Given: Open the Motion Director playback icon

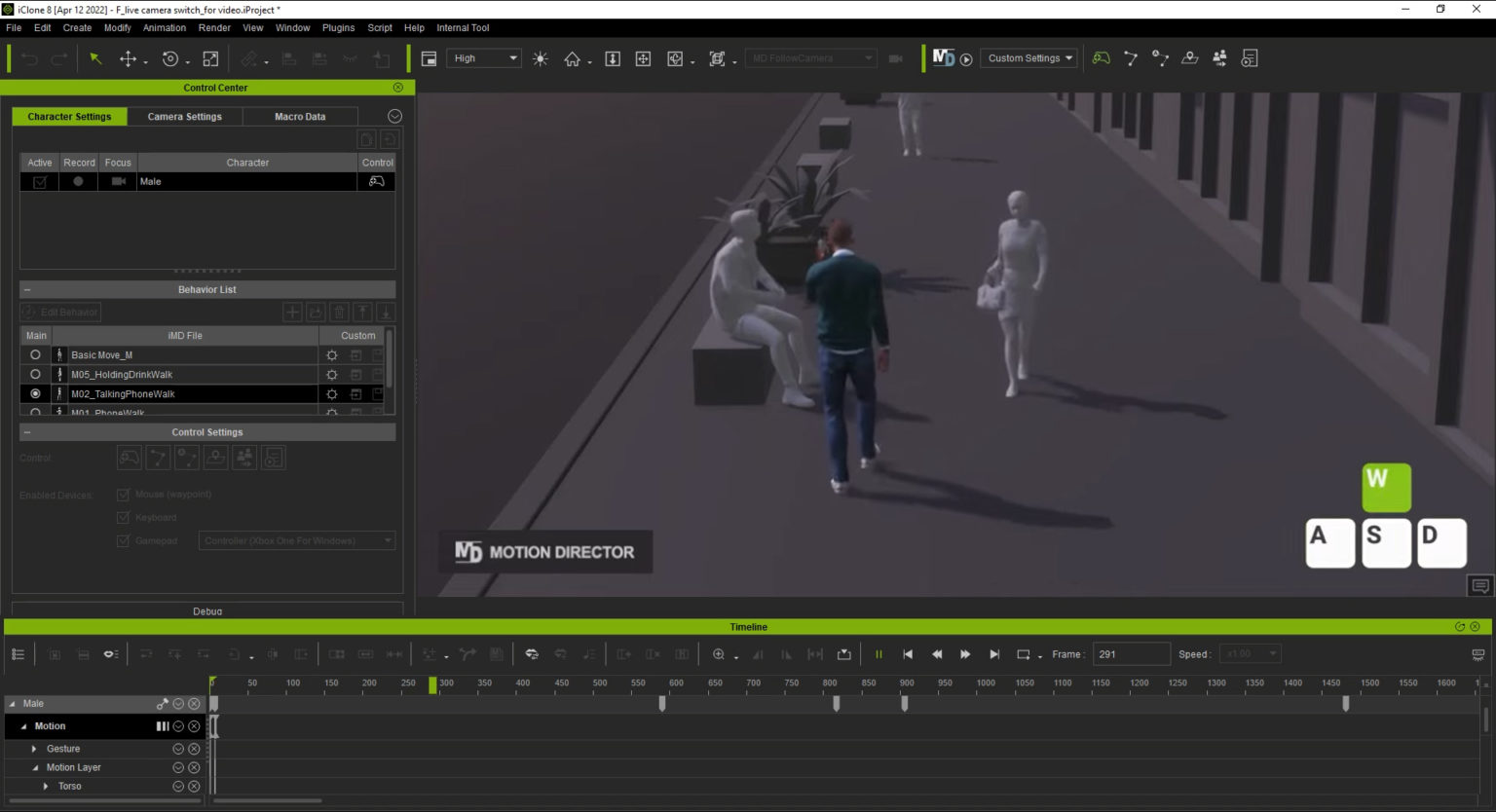Looking at the screenshot, I should (x=965, y=58).
